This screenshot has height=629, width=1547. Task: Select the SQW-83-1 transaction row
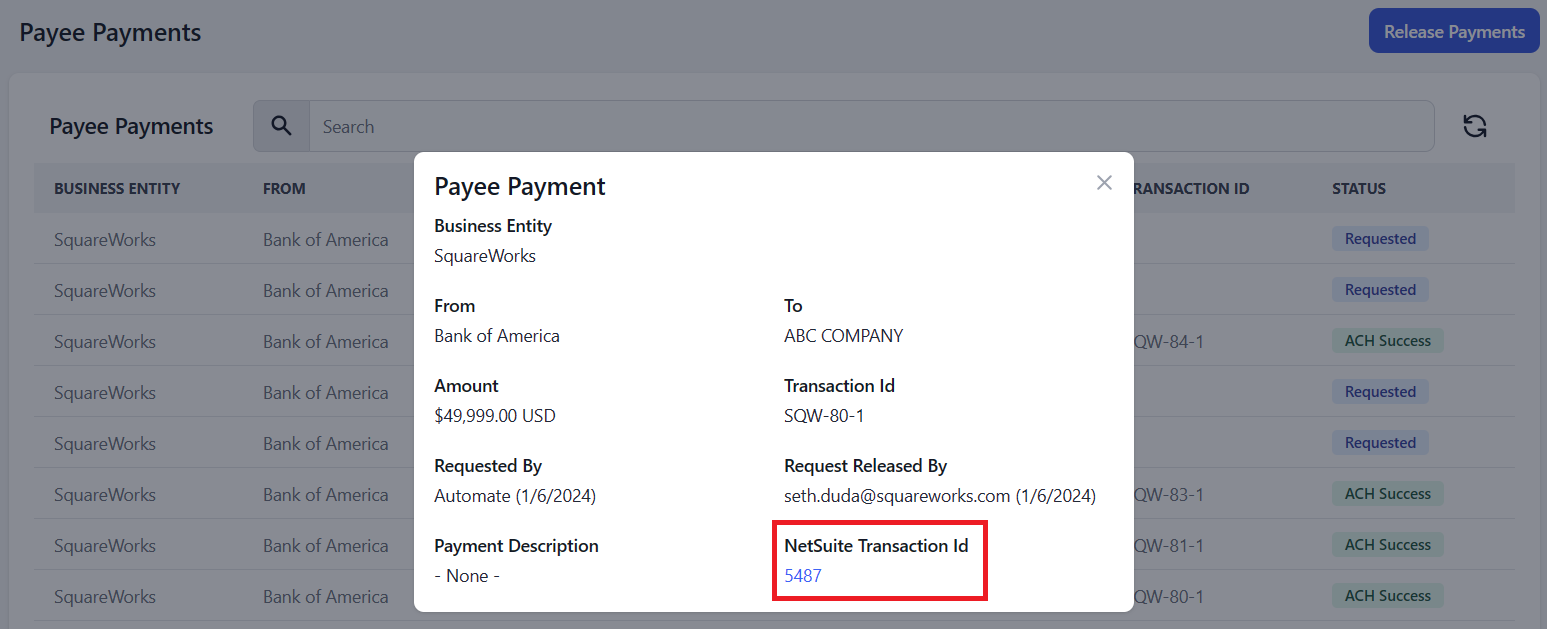1168,495
